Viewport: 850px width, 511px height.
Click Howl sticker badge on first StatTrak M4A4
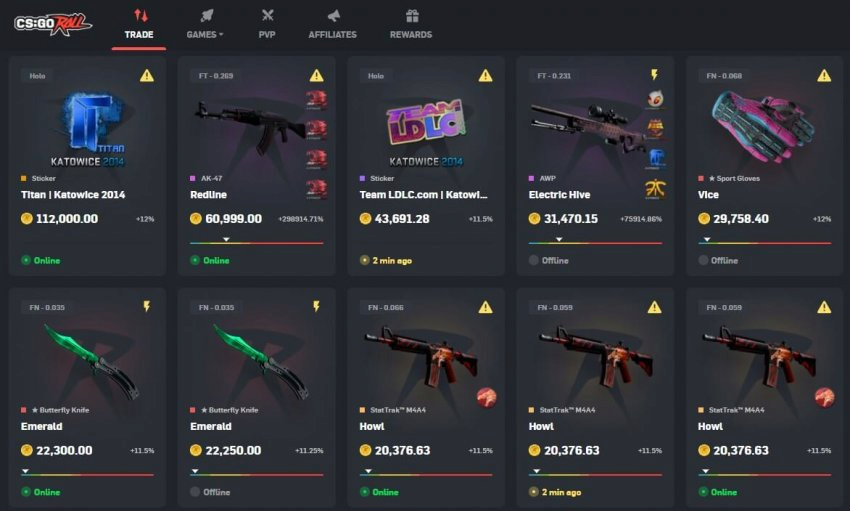486,398
